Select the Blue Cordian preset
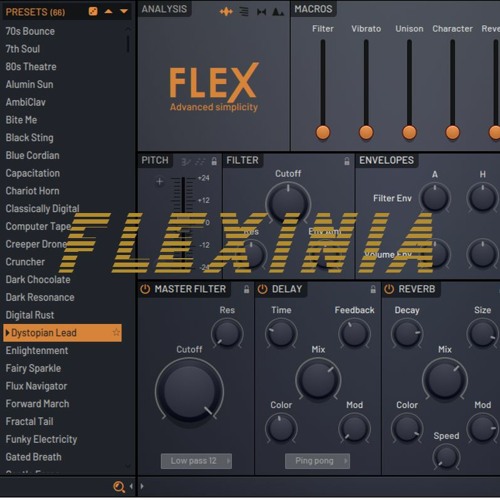Viewport: 500px width, 500px height. coord(33,155)
